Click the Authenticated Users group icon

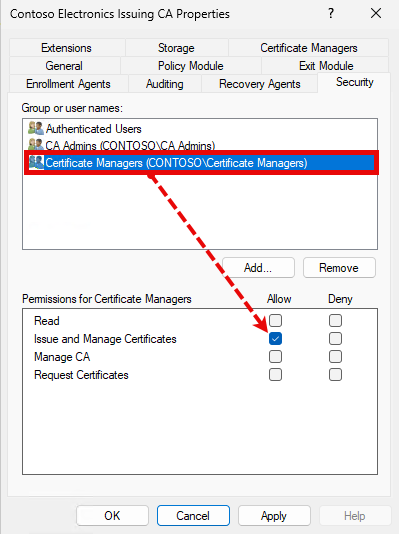36,128
